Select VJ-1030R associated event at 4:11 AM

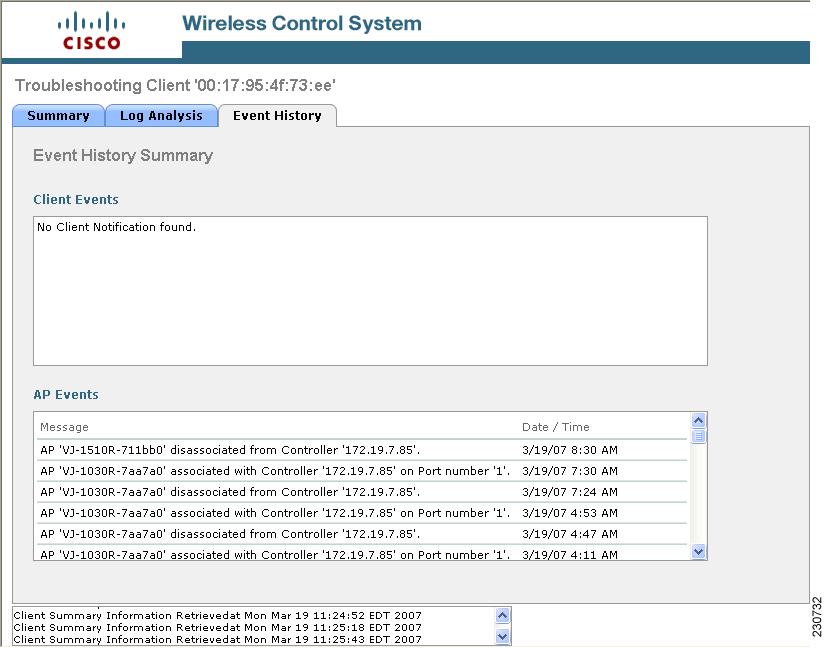click(362, 553)
